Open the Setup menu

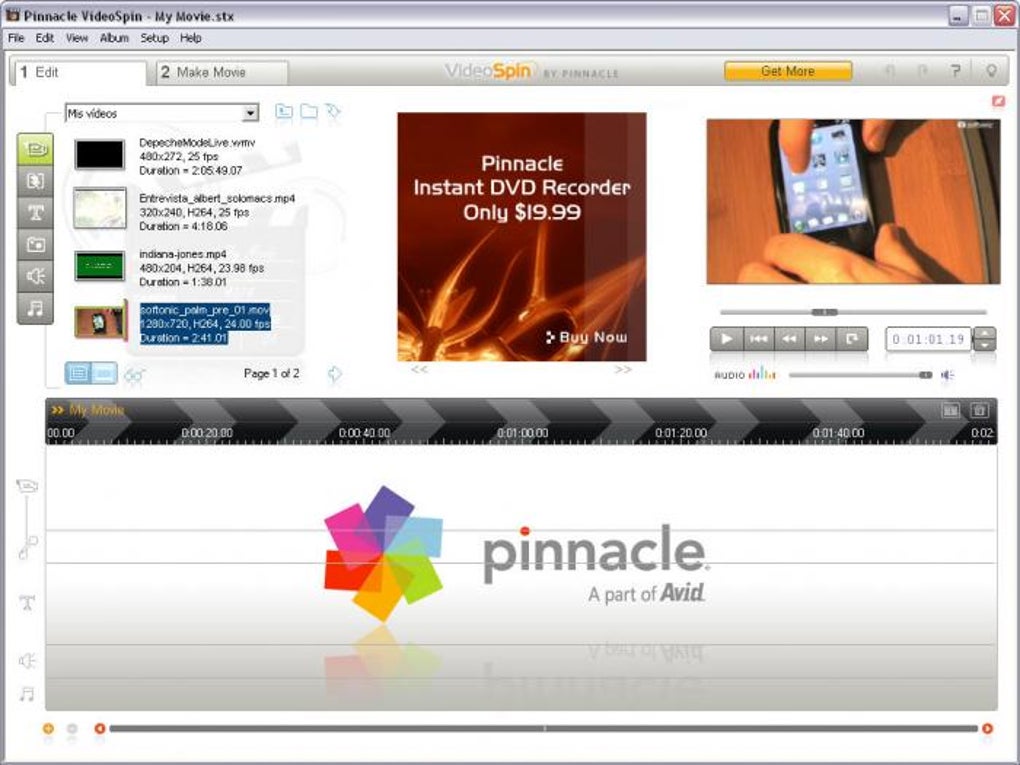coord(154,38)
